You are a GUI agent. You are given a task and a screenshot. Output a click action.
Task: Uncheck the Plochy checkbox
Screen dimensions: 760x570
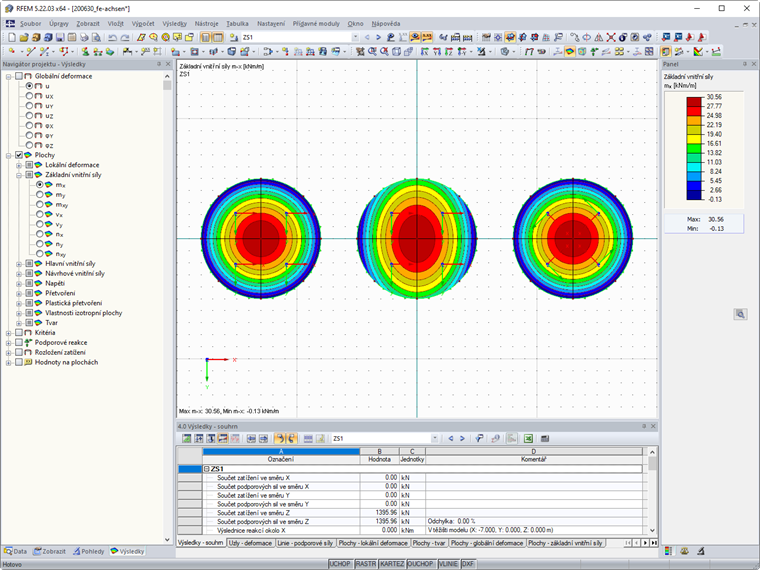pyautogui.click(x=19, y=155)
